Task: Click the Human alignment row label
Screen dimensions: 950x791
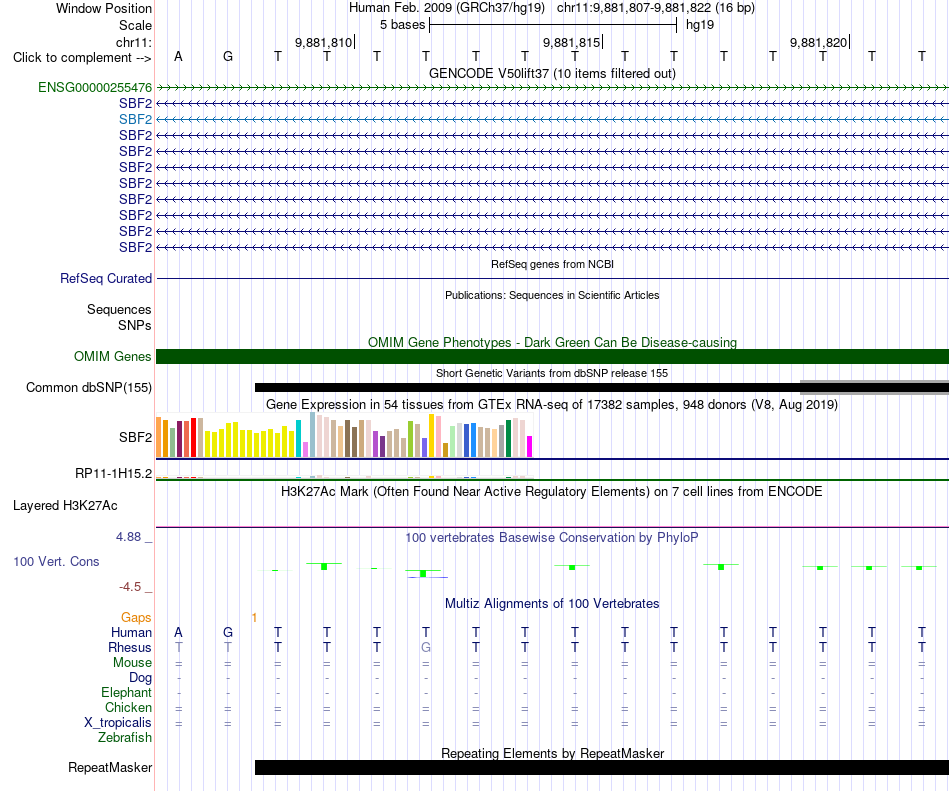Action: pyautogui.click(x=131, y=632)
